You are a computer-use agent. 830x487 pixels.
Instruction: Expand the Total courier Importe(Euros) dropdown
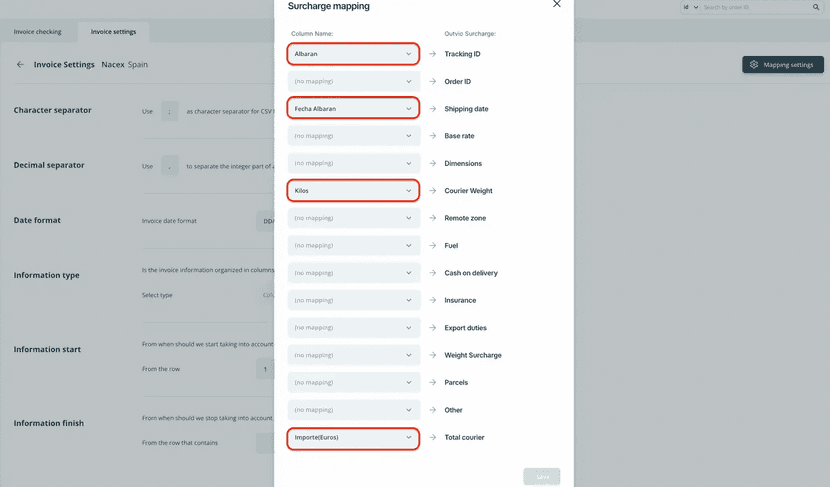[x=353, y=437]
